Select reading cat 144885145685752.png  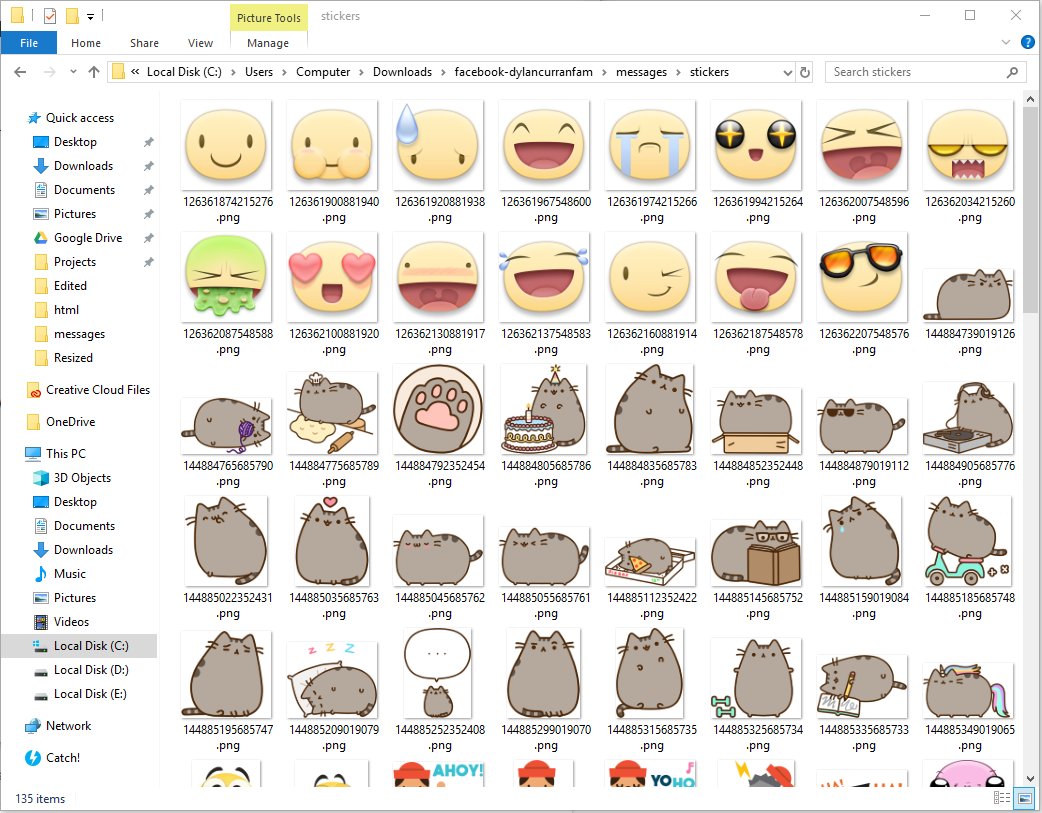click(x=756, y=553)
